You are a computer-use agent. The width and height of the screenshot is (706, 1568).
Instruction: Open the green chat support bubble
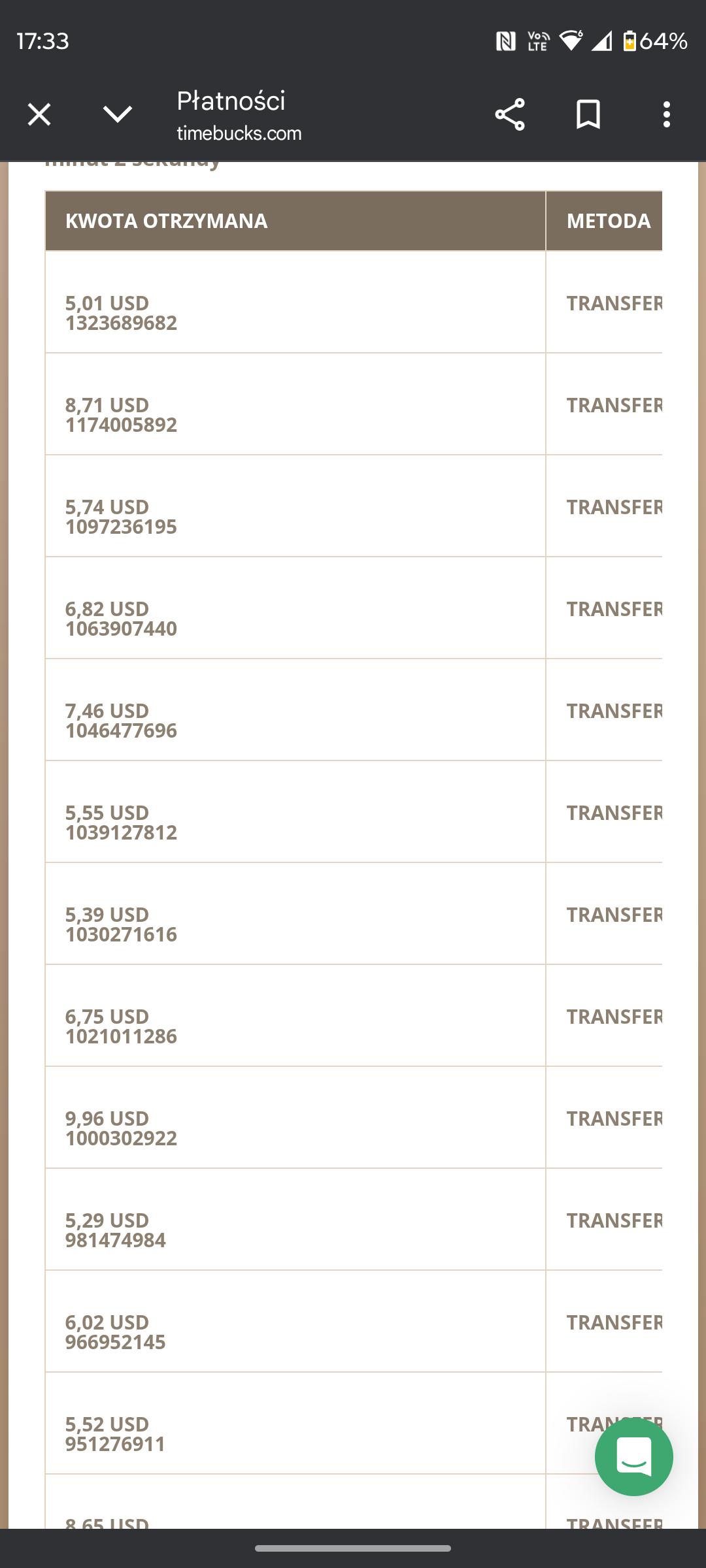coord(633,1456)
